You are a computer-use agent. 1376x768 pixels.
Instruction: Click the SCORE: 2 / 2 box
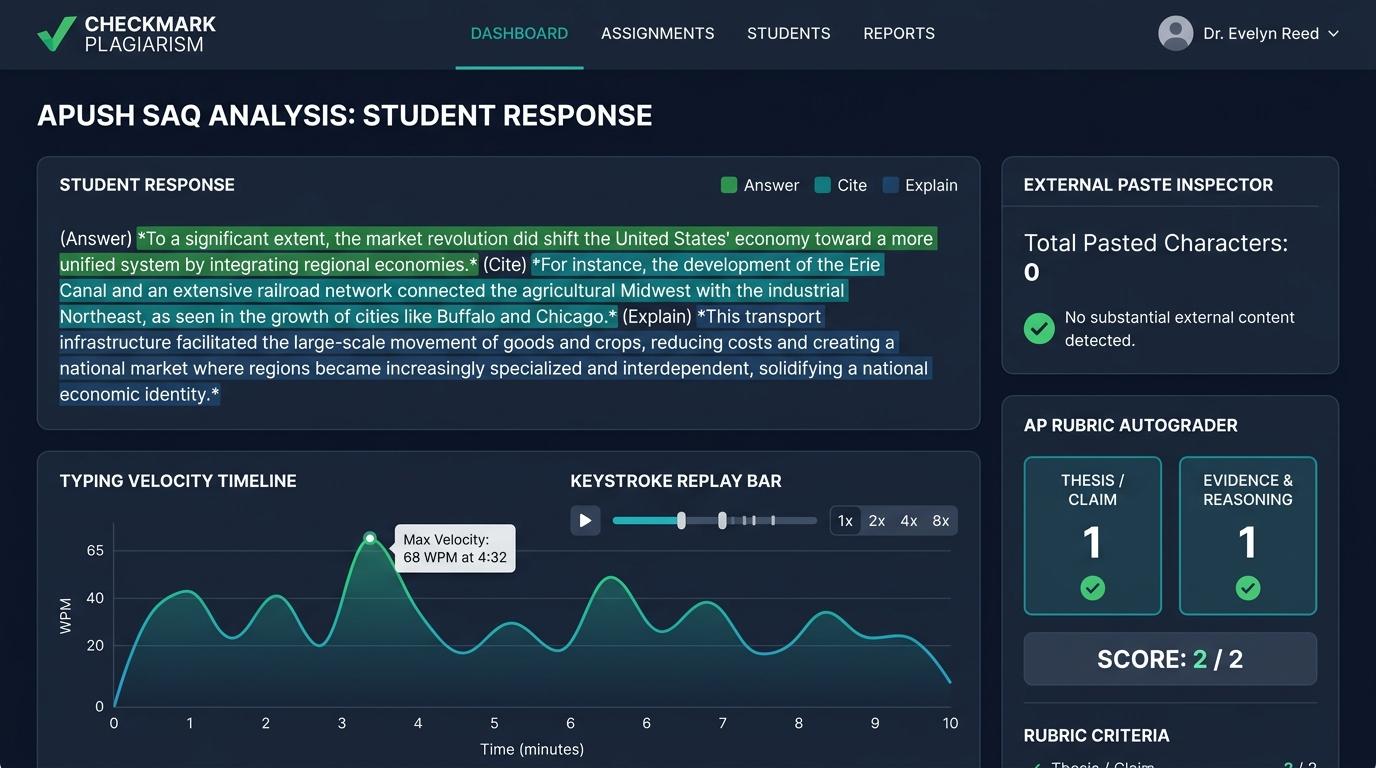1170,659
